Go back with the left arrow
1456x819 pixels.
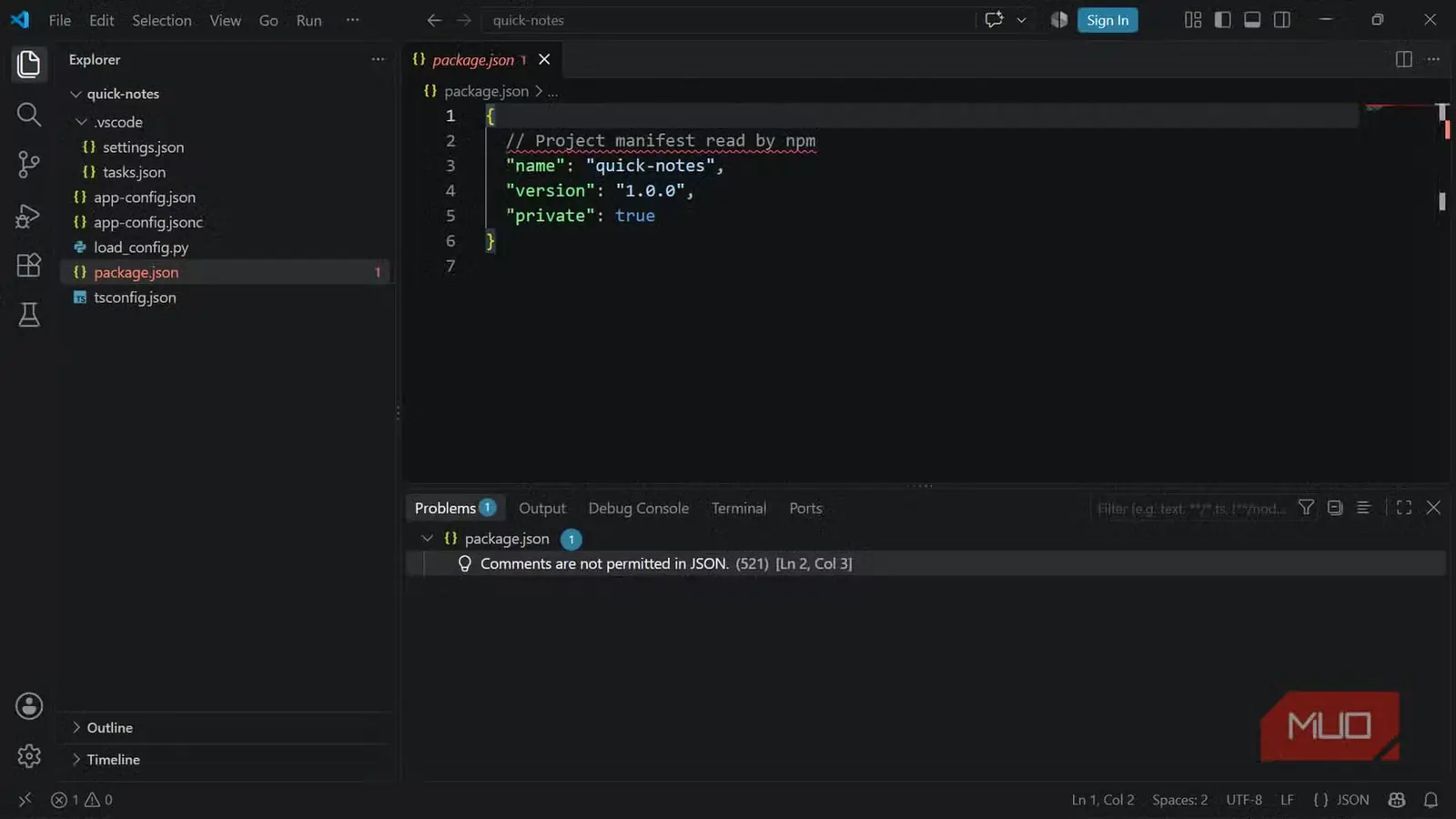(x=434, y=20)
